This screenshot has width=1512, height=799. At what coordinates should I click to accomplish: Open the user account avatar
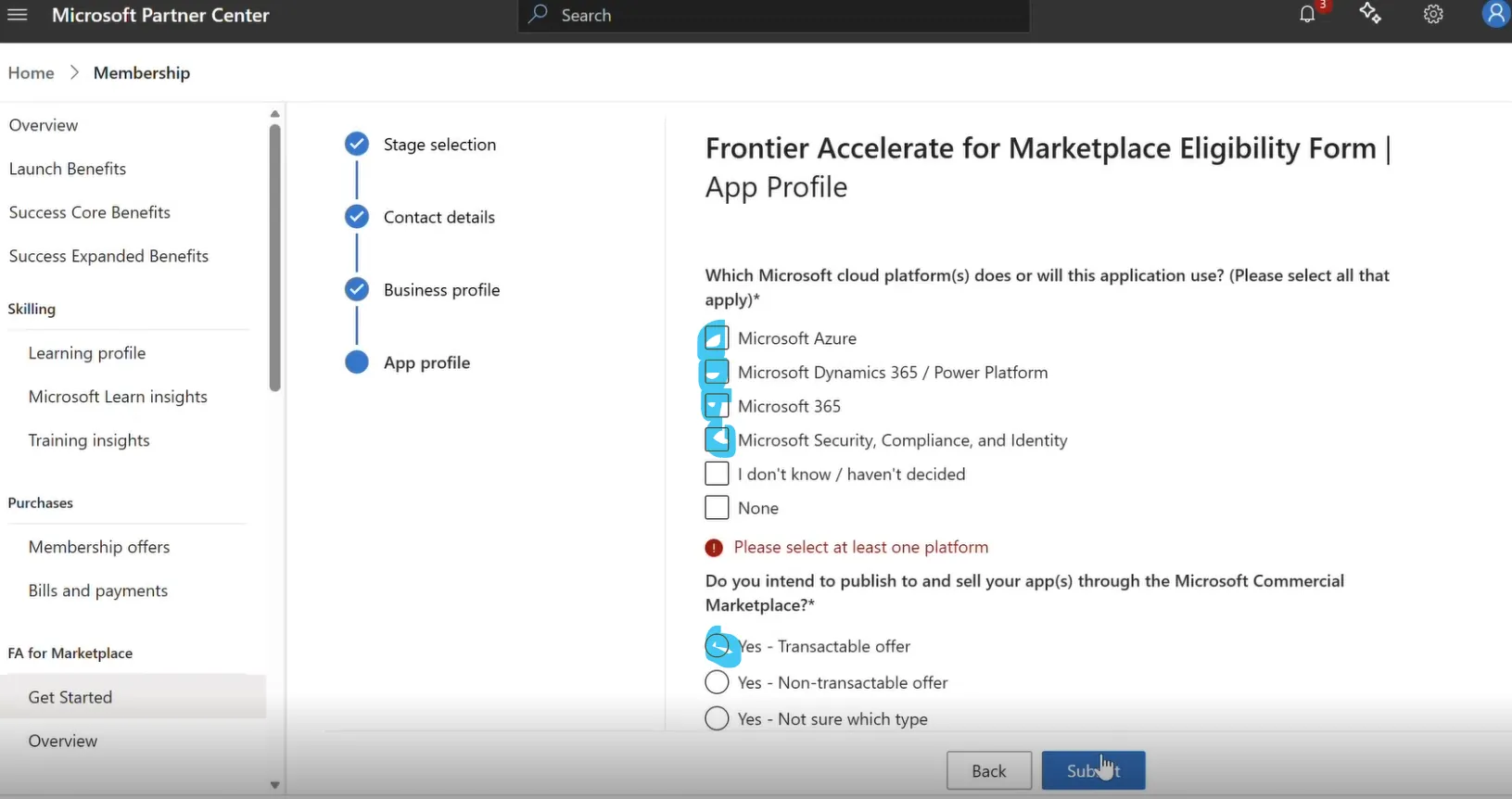click(1494, 14)
